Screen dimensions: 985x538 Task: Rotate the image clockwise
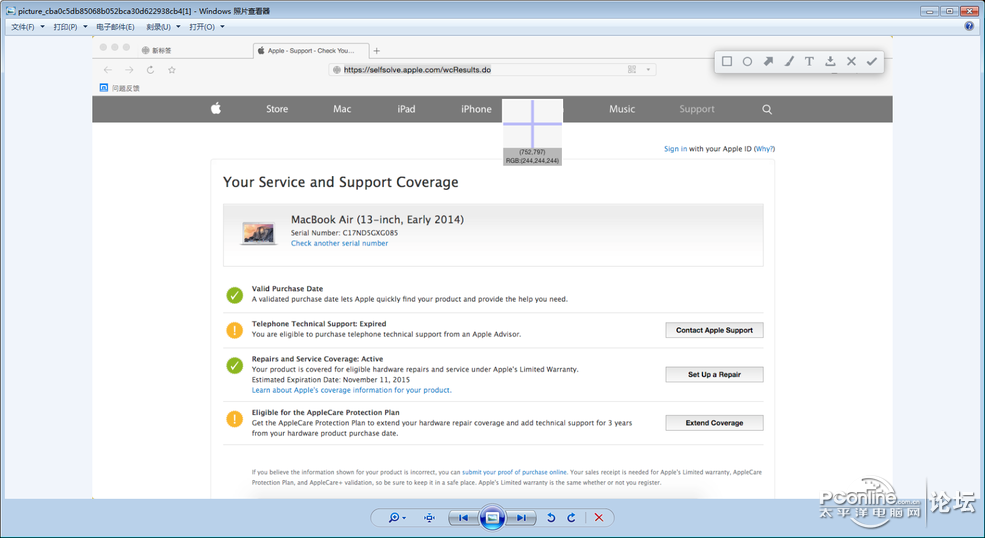coord(571,518)
